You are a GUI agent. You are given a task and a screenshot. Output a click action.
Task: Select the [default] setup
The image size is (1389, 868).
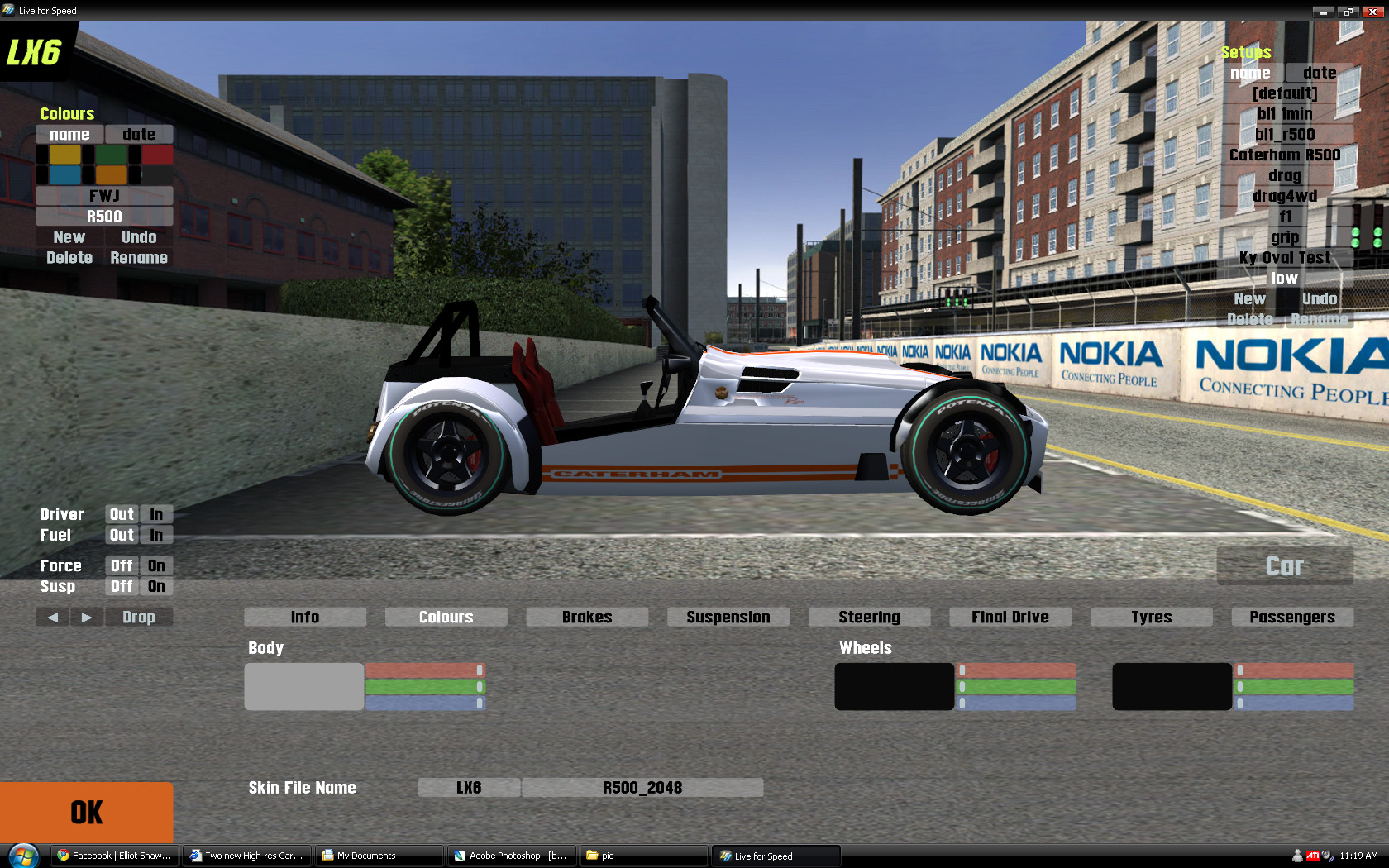(x=1285, y=93)
